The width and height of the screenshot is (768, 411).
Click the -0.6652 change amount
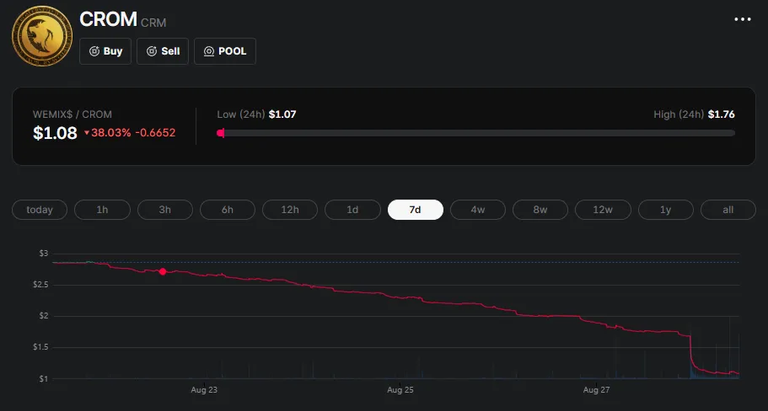155,133
